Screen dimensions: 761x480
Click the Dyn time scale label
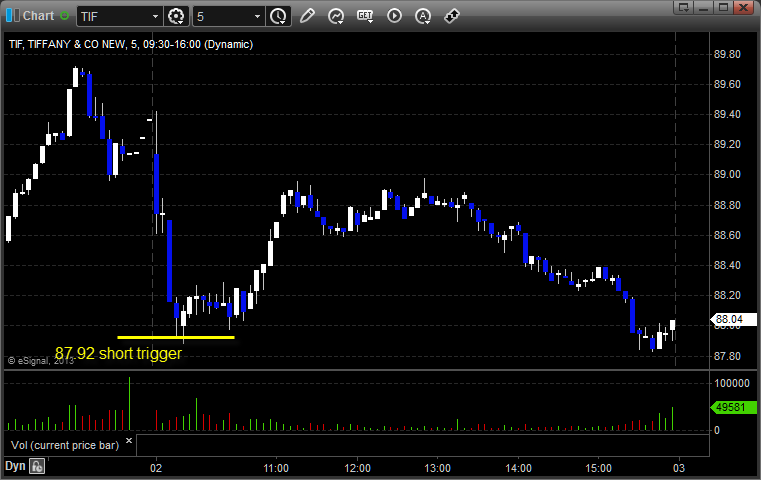[x=15, y=466]
